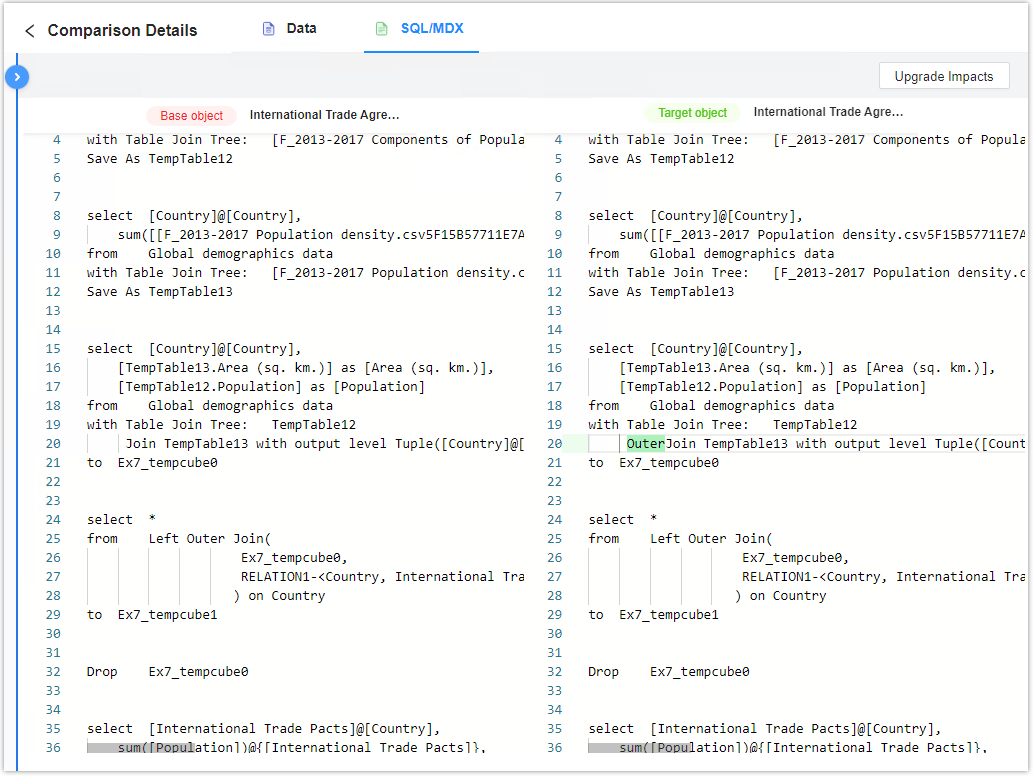Click line number 20 in the base pane
This screenshot has width=1033, height=778.
(x=53, y=444)
